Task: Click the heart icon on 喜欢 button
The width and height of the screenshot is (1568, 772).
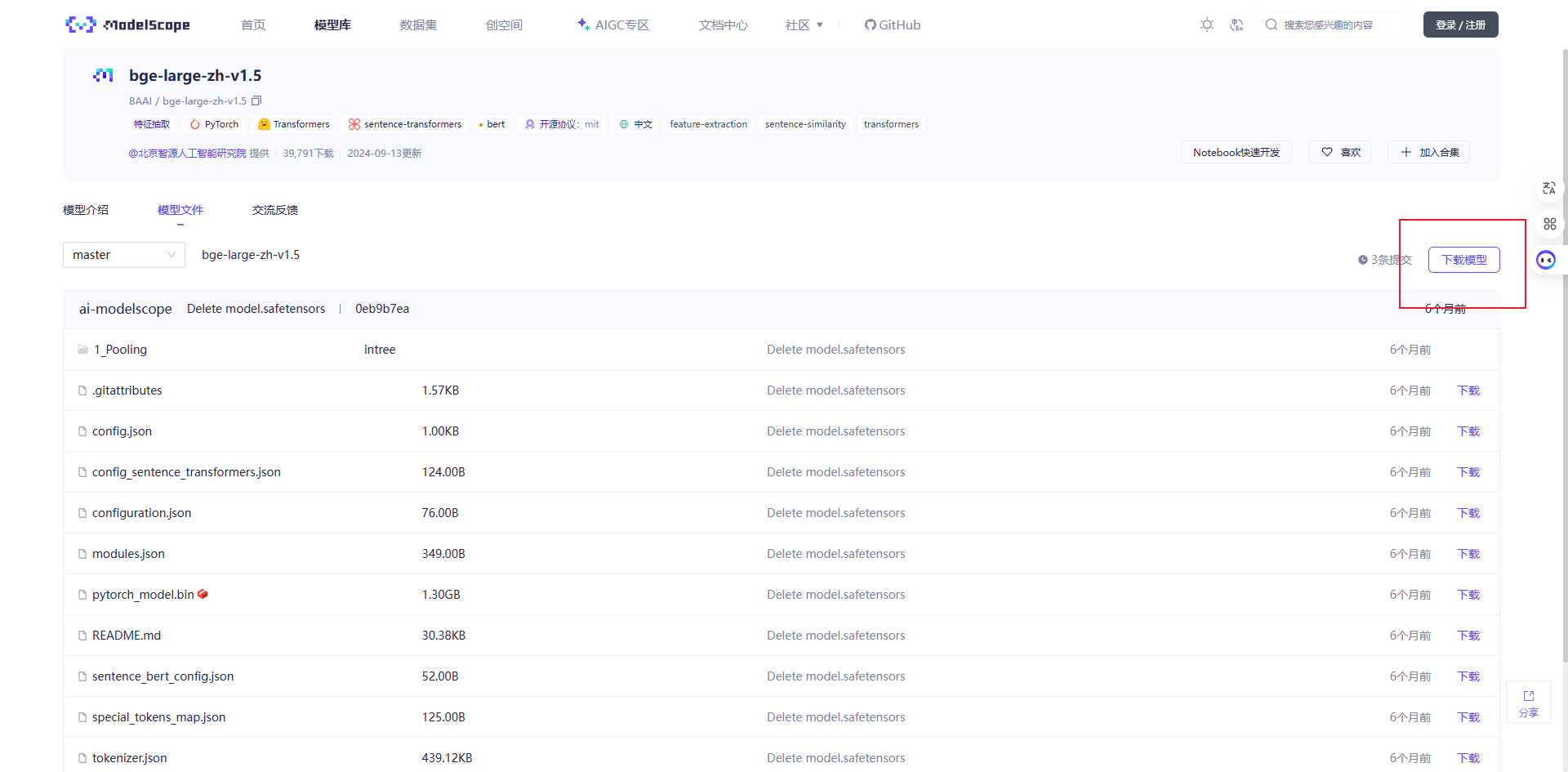Action: pyautogui.click(x=1327, y=152)
